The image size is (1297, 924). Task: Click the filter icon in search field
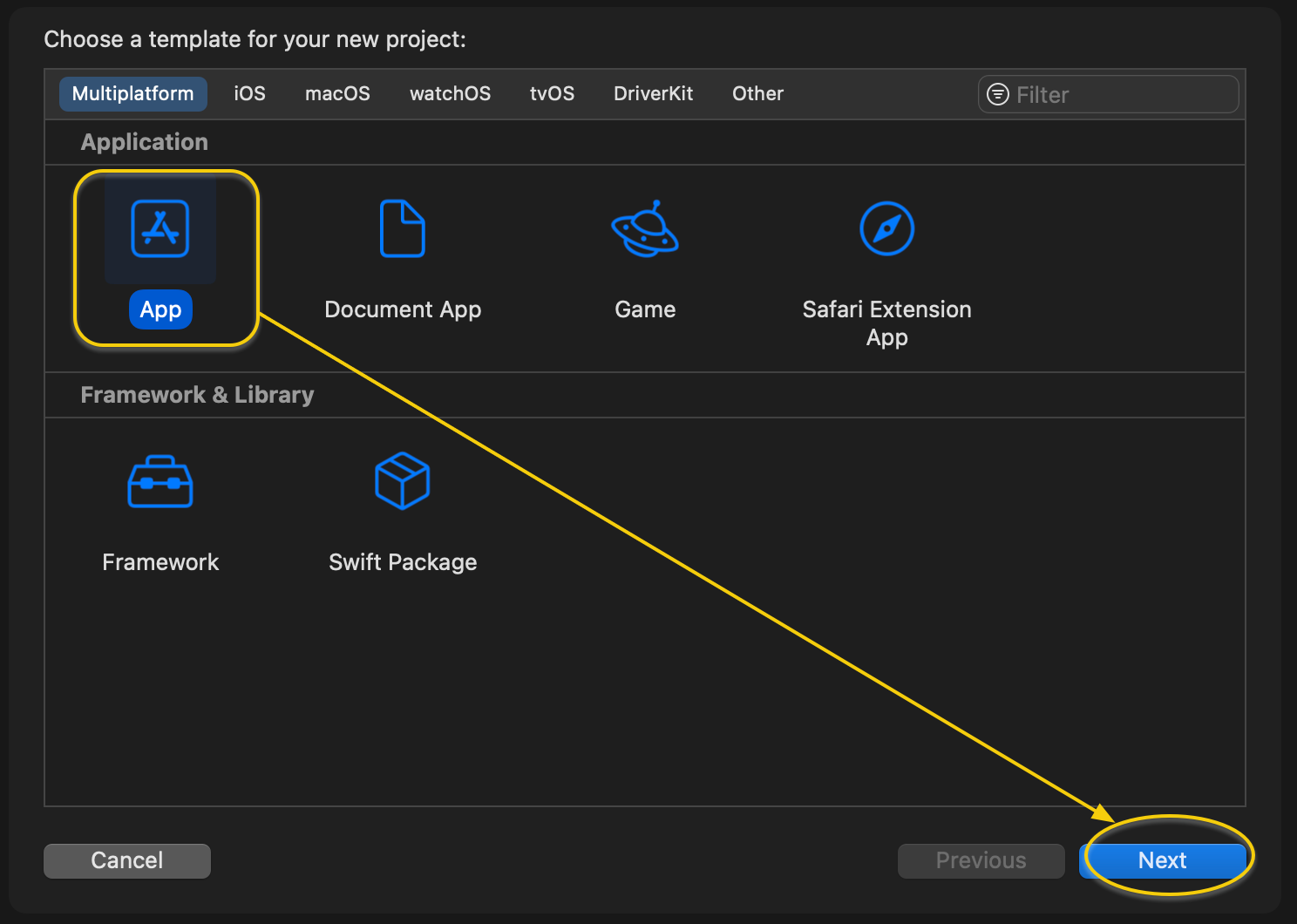click(x=998, y=94)
